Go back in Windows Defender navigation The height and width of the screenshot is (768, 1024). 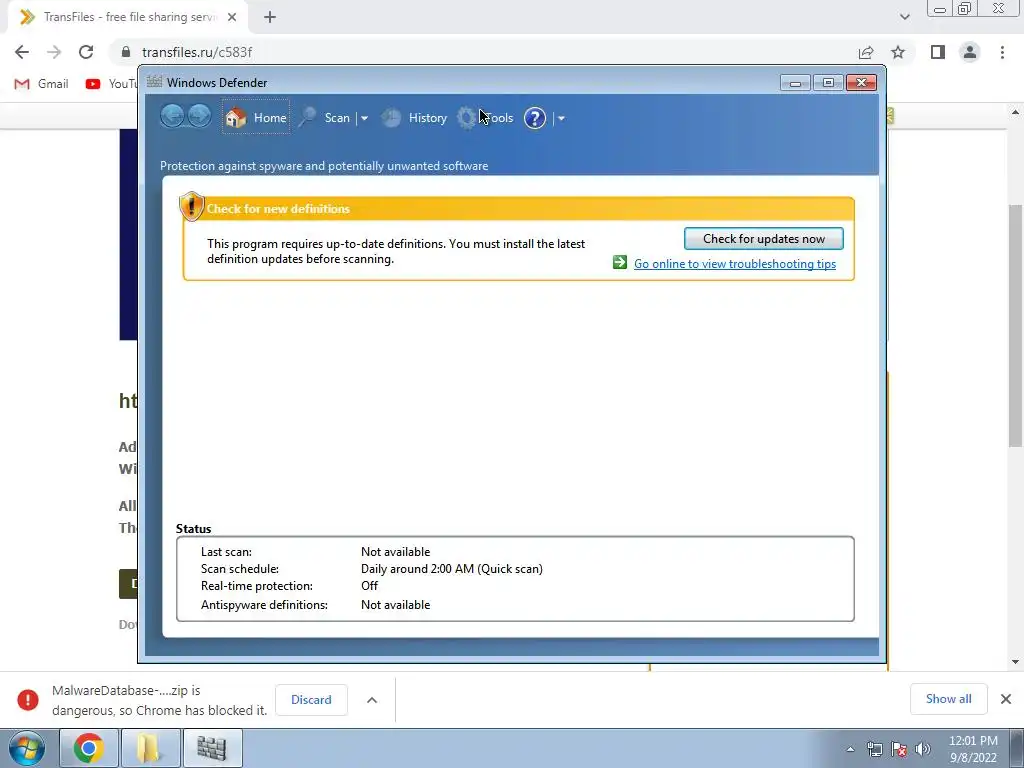point(172,117)
